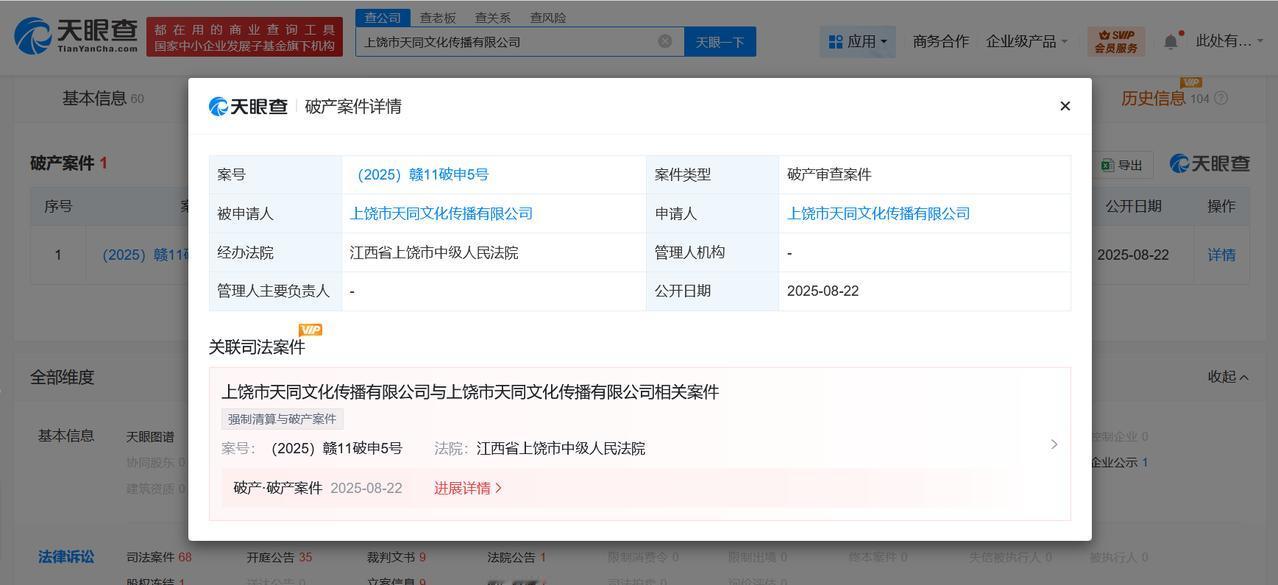Open the respondent 上饶市天同文化传播有限公司 link
1278x585 pixels.
pyautogui.click(x=441, y=213)
